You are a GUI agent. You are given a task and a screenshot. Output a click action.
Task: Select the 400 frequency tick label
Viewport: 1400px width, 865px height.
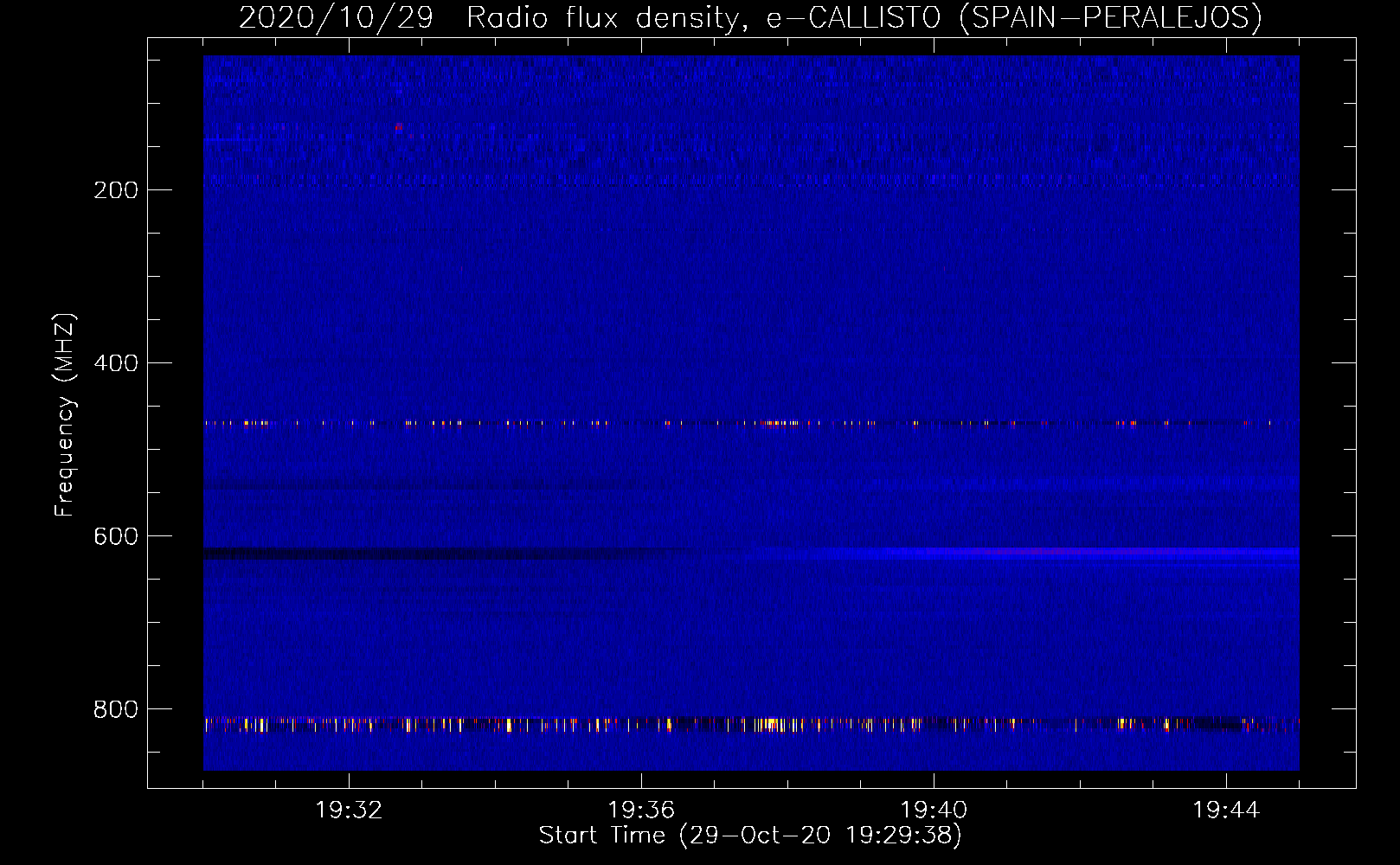coord(116,363)
